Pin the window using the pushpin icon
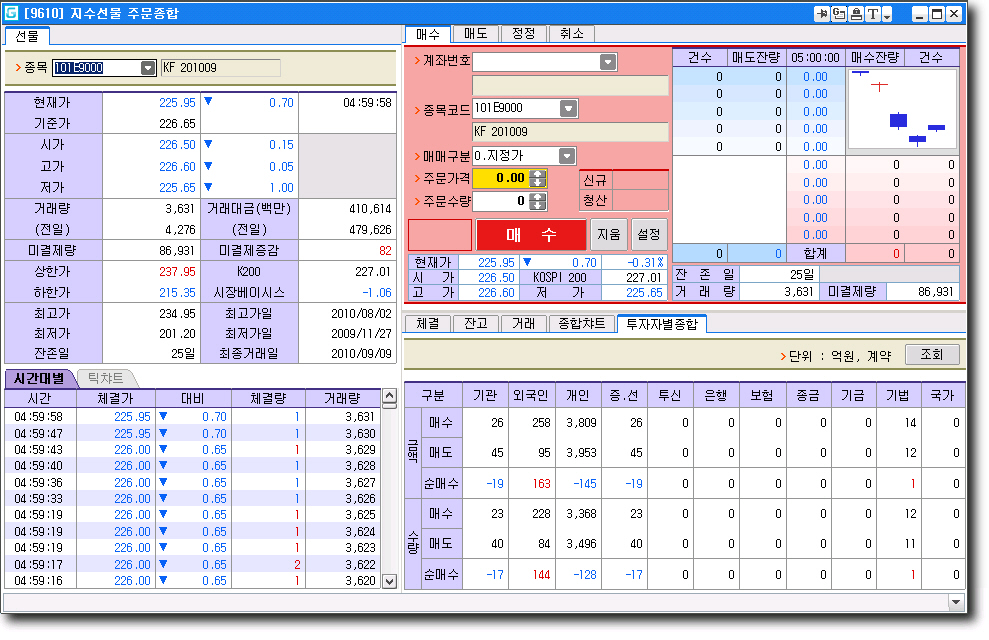 pyautogui.click(x=823, y=14)
